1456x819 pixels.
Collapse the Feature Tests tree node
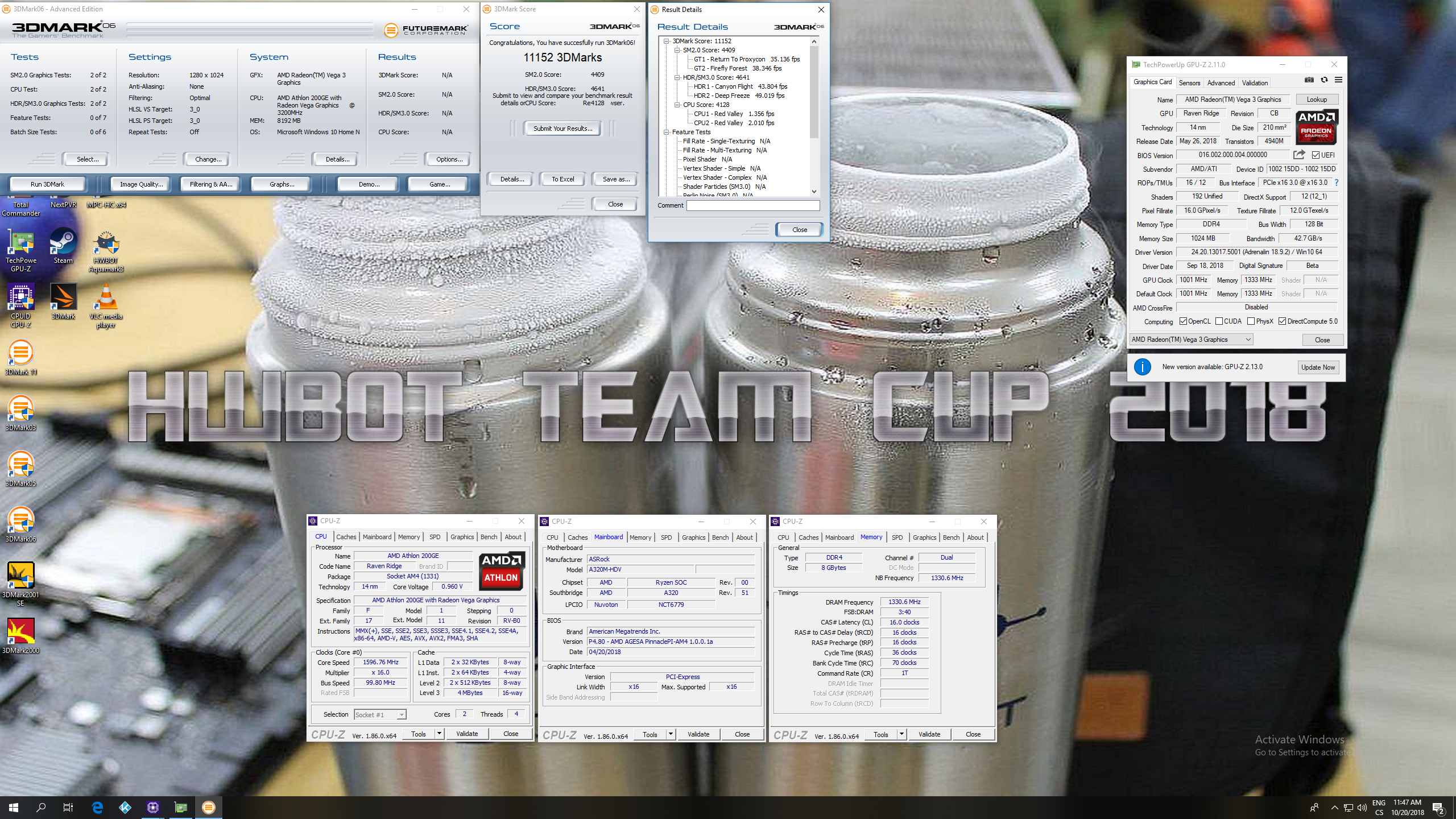point(667,132)
